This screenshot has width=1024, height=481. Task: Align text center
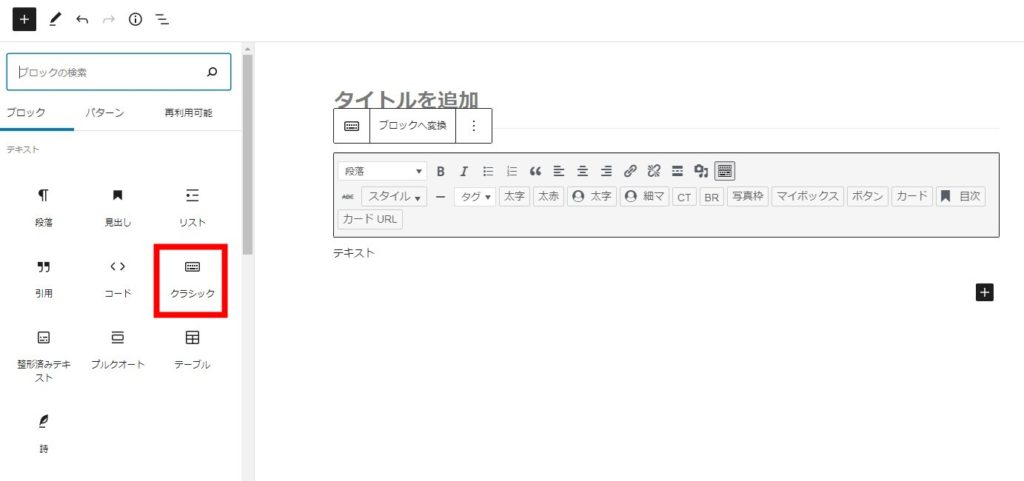[x=583, y=172]
